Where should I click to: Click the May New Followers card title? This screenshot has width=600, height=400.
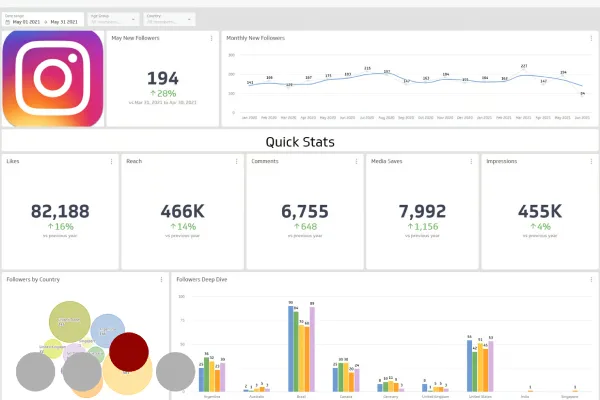coord(135,38)
